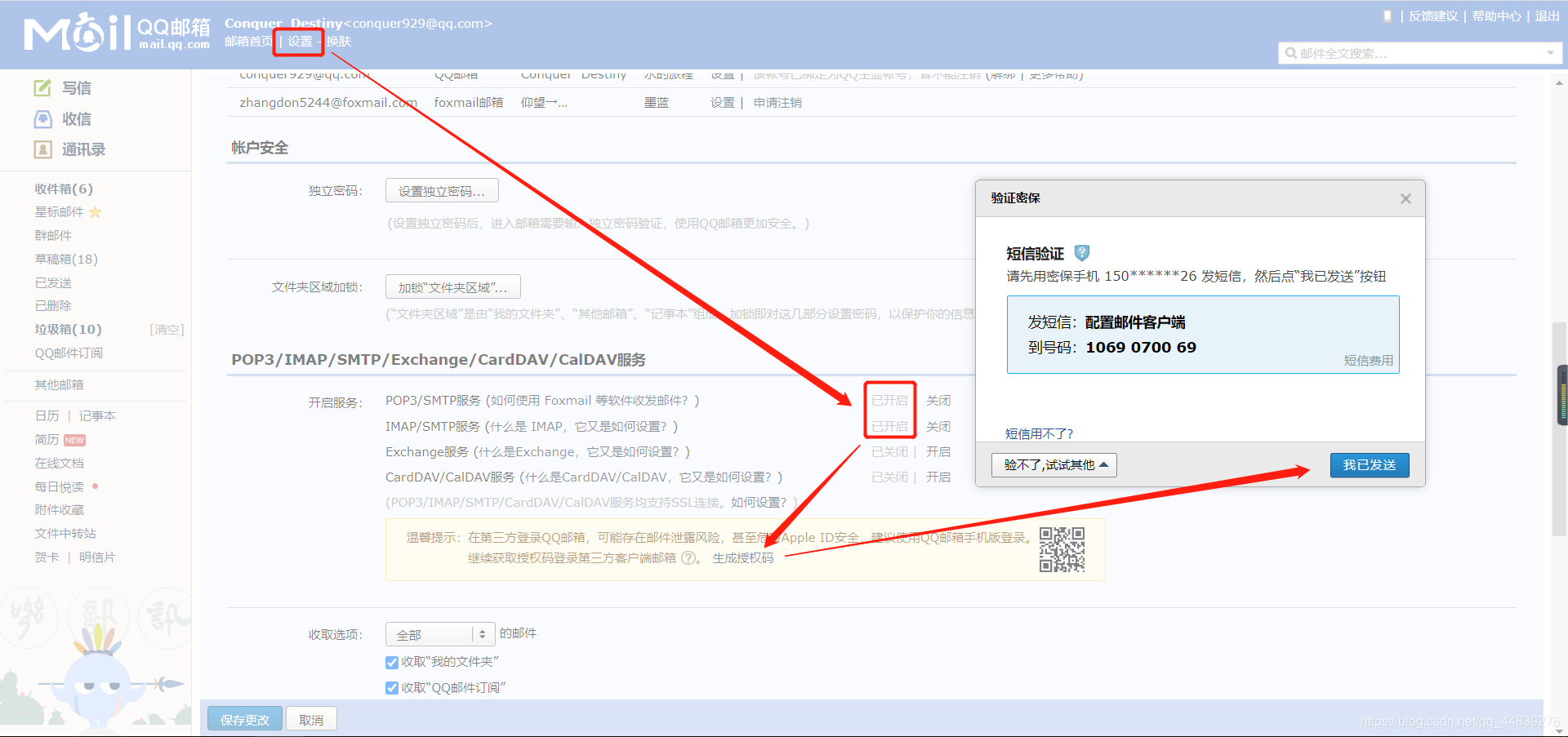Open 草稿箱(18) folder
Image resolution: width=1568 pixels, height=737 pixels.
pos(66,260)
